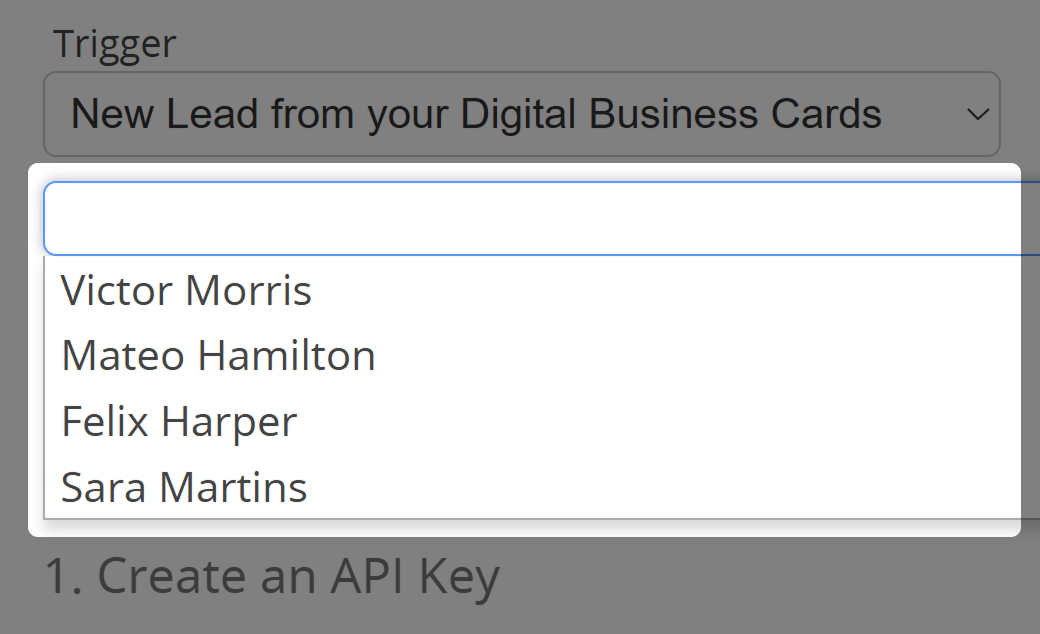Click the name above Sara Martins: Felix Harper

179,421
